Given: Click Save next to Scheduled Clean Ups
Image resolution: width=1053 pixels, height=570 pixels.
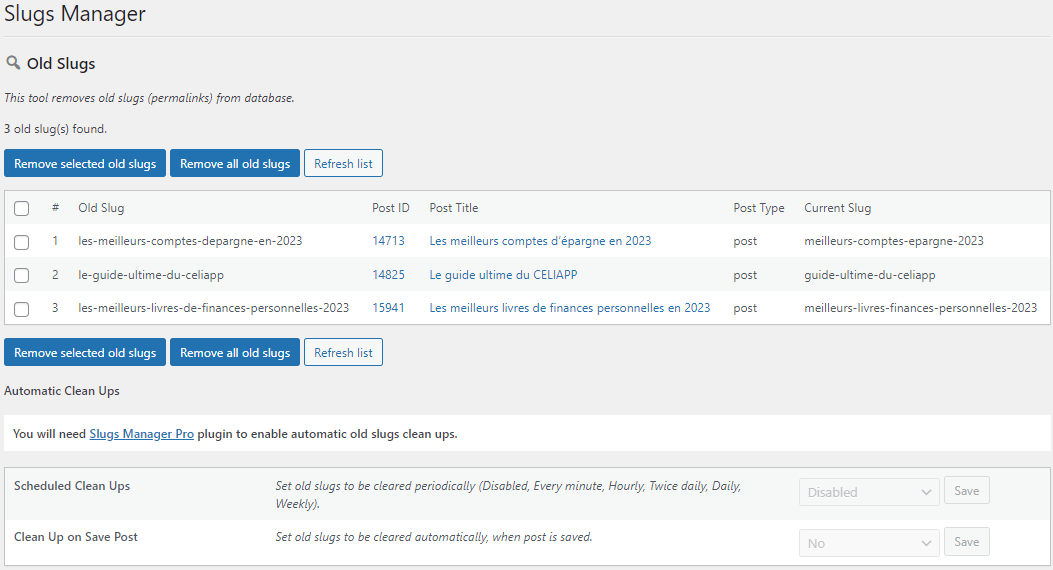Looking at the screenshot, I should coord(966,491).
